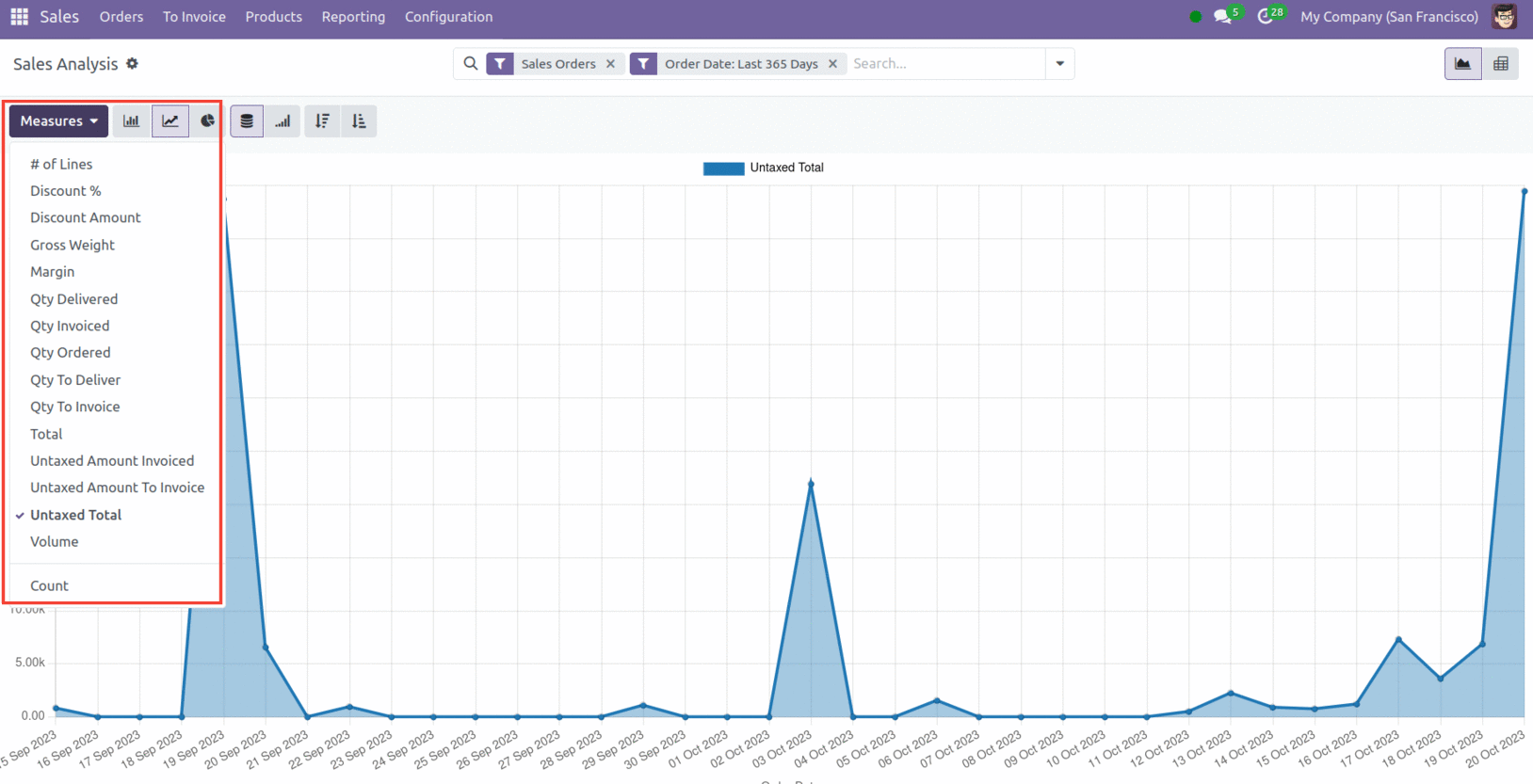This screenshot has width=1533, height=784.
Task: Toggle stacked chart mode
Action: pos(247,121)
